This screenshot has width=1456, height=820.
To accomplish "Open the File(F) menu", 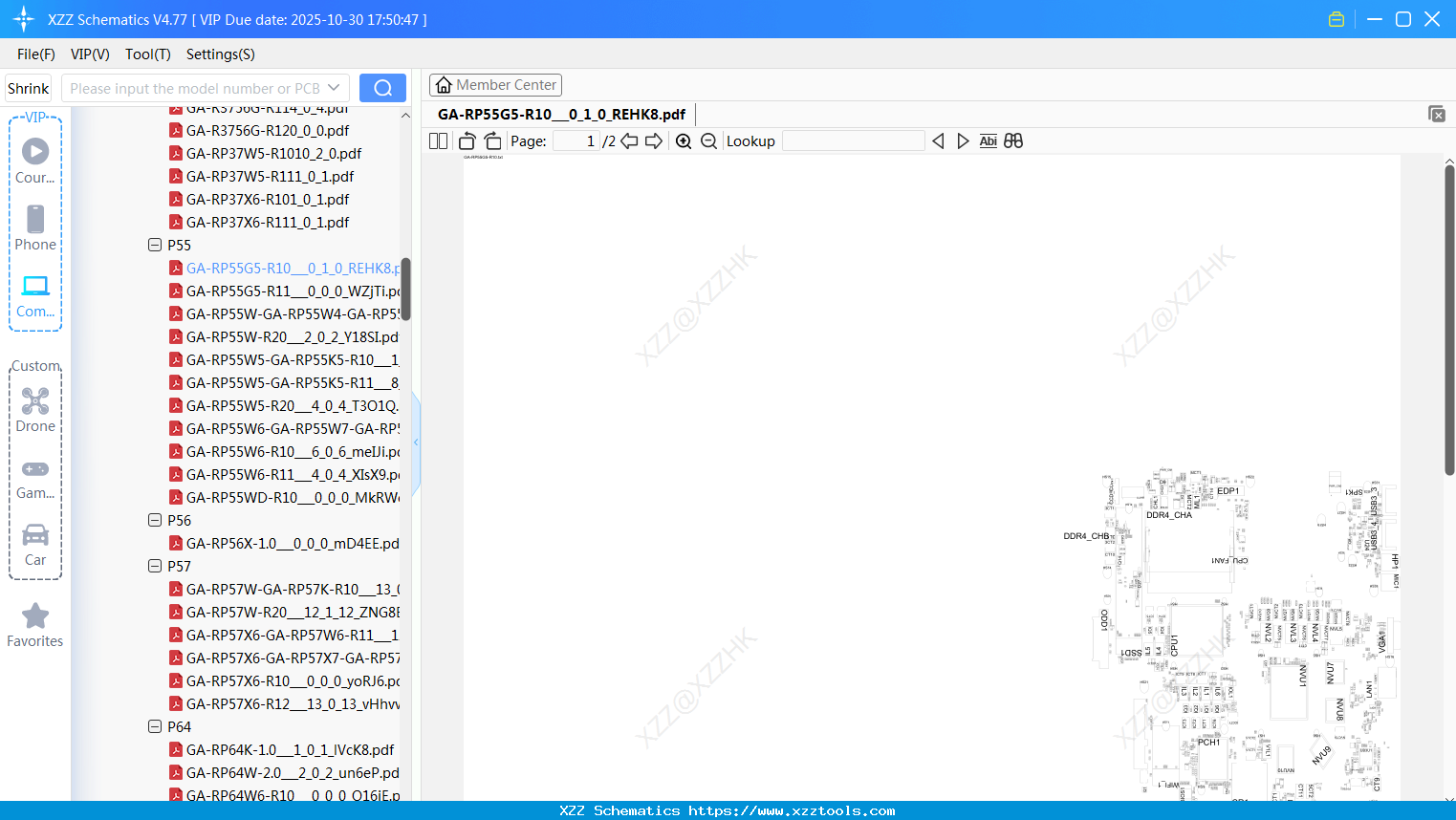I will coord(36,54).
